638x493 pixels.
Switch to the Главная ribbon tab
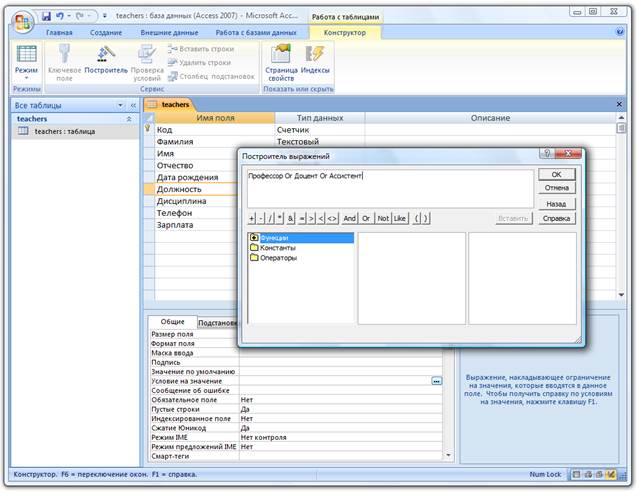pos(59,33)
